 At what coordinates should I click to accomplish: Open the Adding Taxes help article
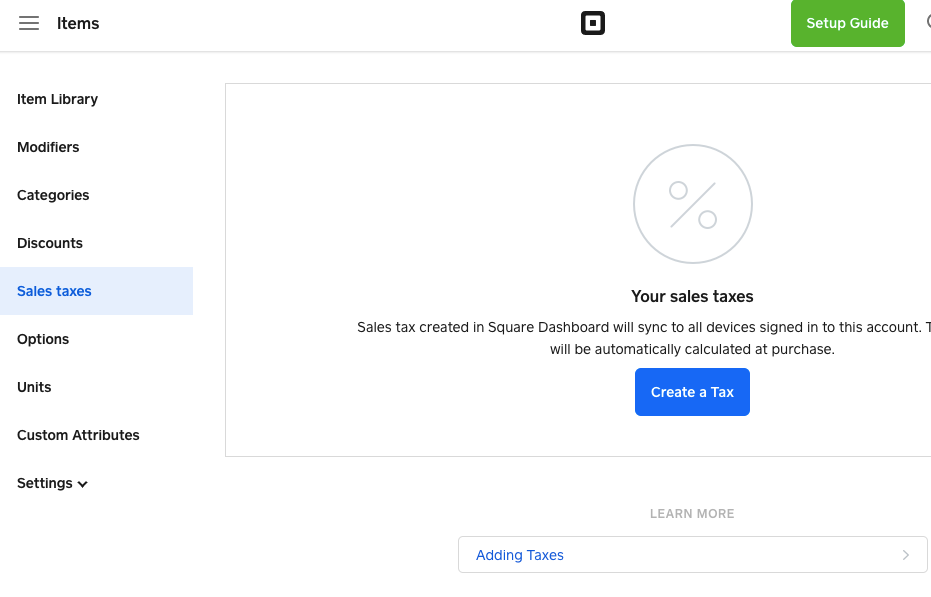pyautogui.click(x=520, y=555)
